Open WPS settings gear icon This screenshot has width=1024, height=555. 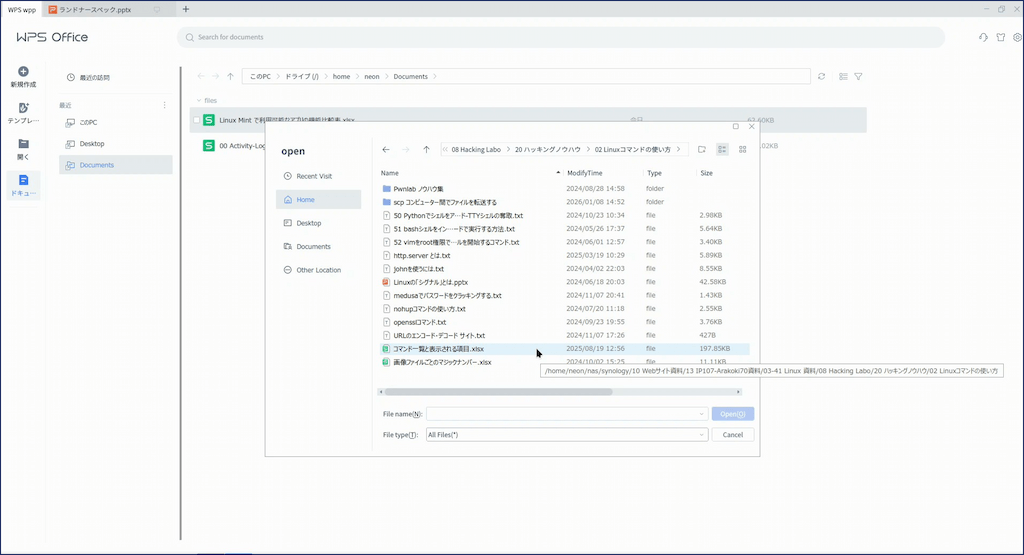coord(1017,37)
